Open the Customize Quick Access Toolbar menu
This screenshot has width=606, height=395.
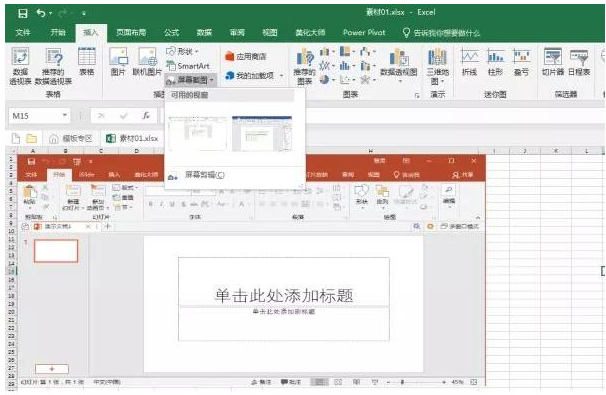click(83, 14)
